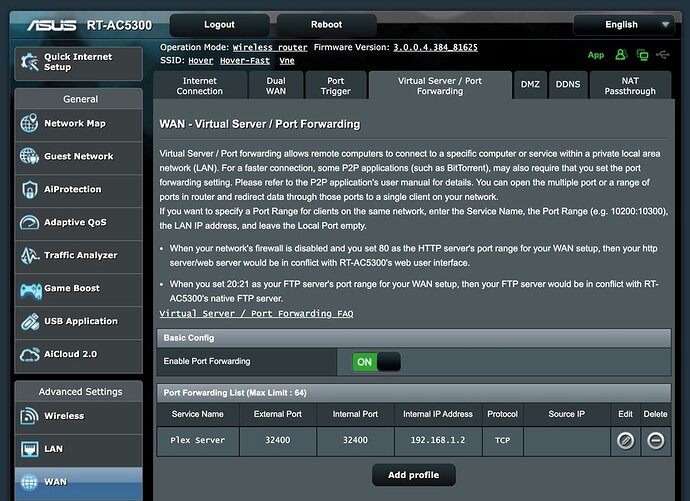This screenshot has width=690, height=501.
Task: Click the Source IP column header
Action: coord(567,414)
